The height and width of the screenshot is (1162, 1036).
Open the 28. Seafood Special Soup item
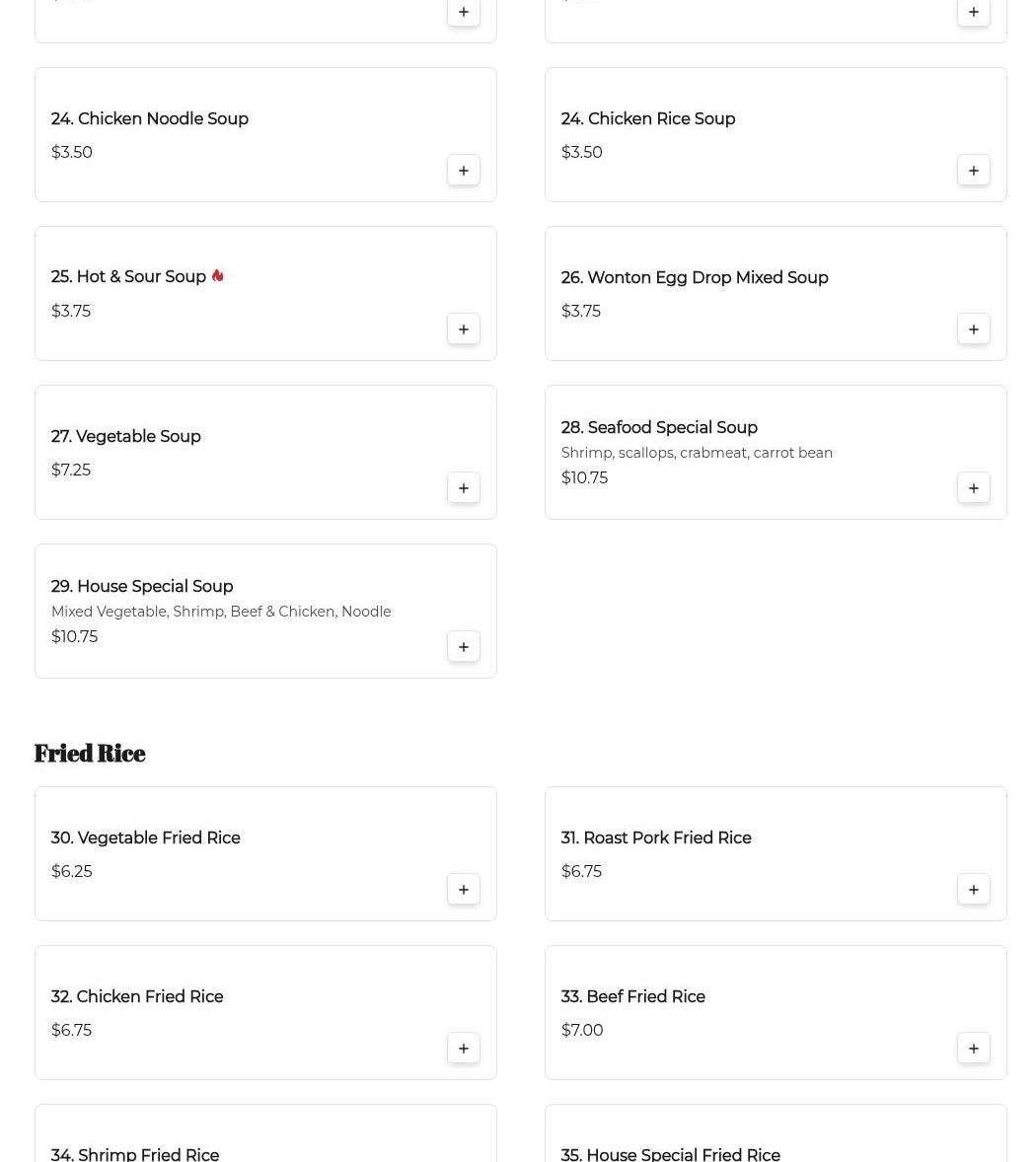659,428
